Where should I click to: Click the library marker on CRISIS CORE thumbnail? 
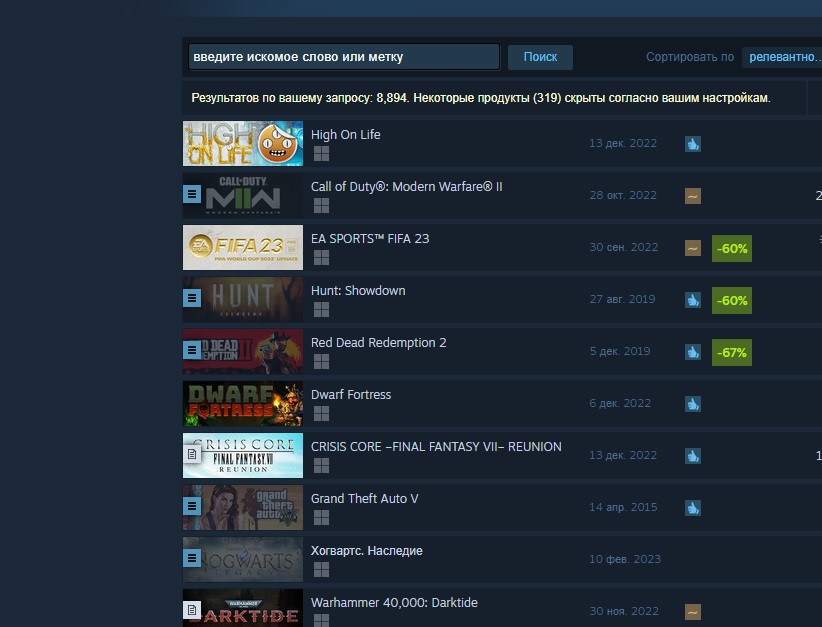point(192,454)
